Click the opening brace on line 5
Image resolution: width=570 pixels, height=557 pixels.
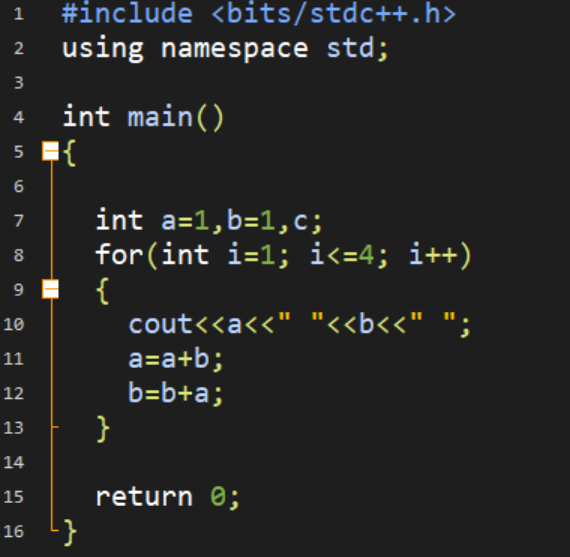[70, 153]
